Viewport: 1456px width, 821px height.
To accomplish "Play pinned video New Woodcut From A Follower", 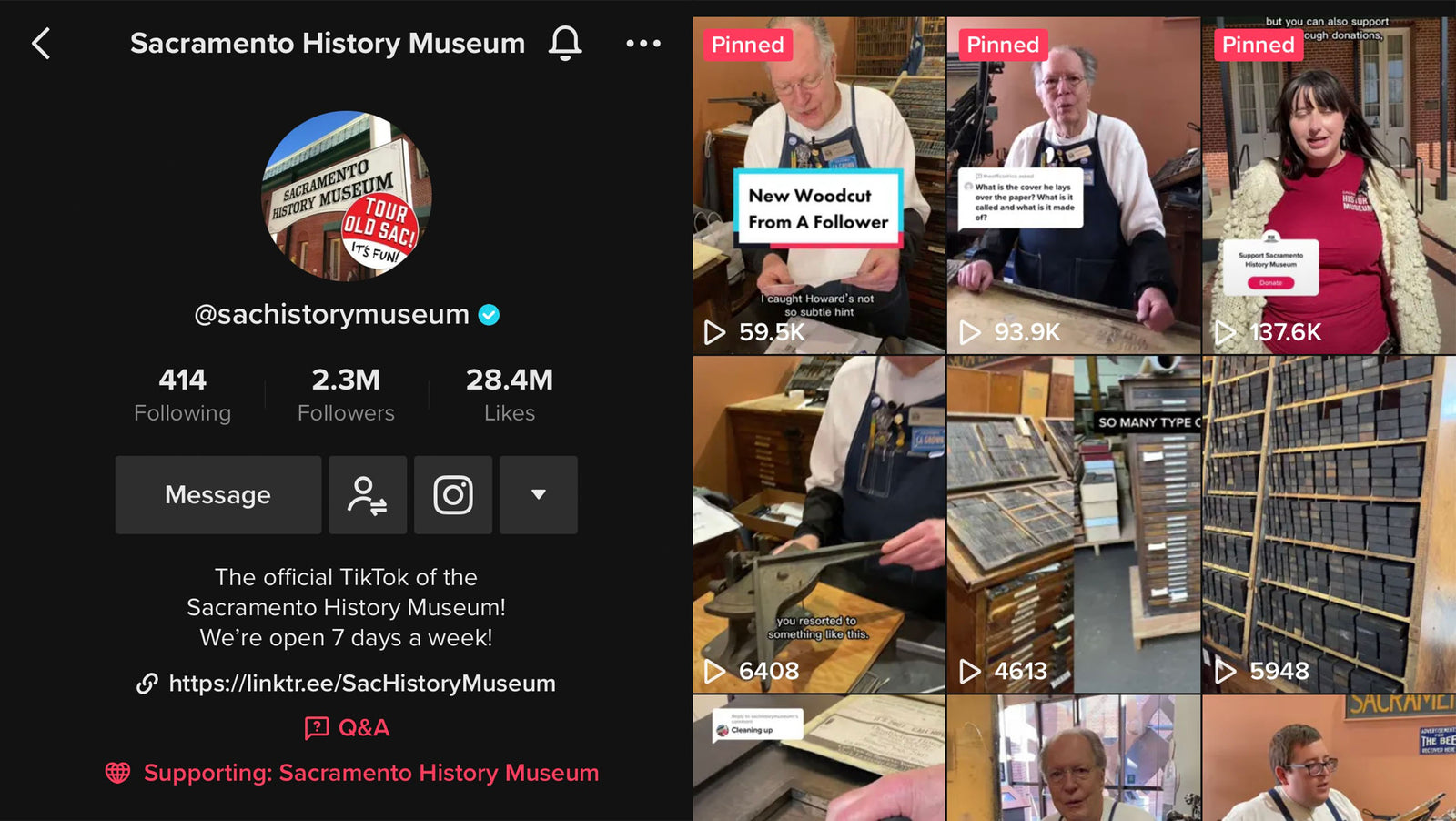I will pyautogui.click(x=819, y=186).
